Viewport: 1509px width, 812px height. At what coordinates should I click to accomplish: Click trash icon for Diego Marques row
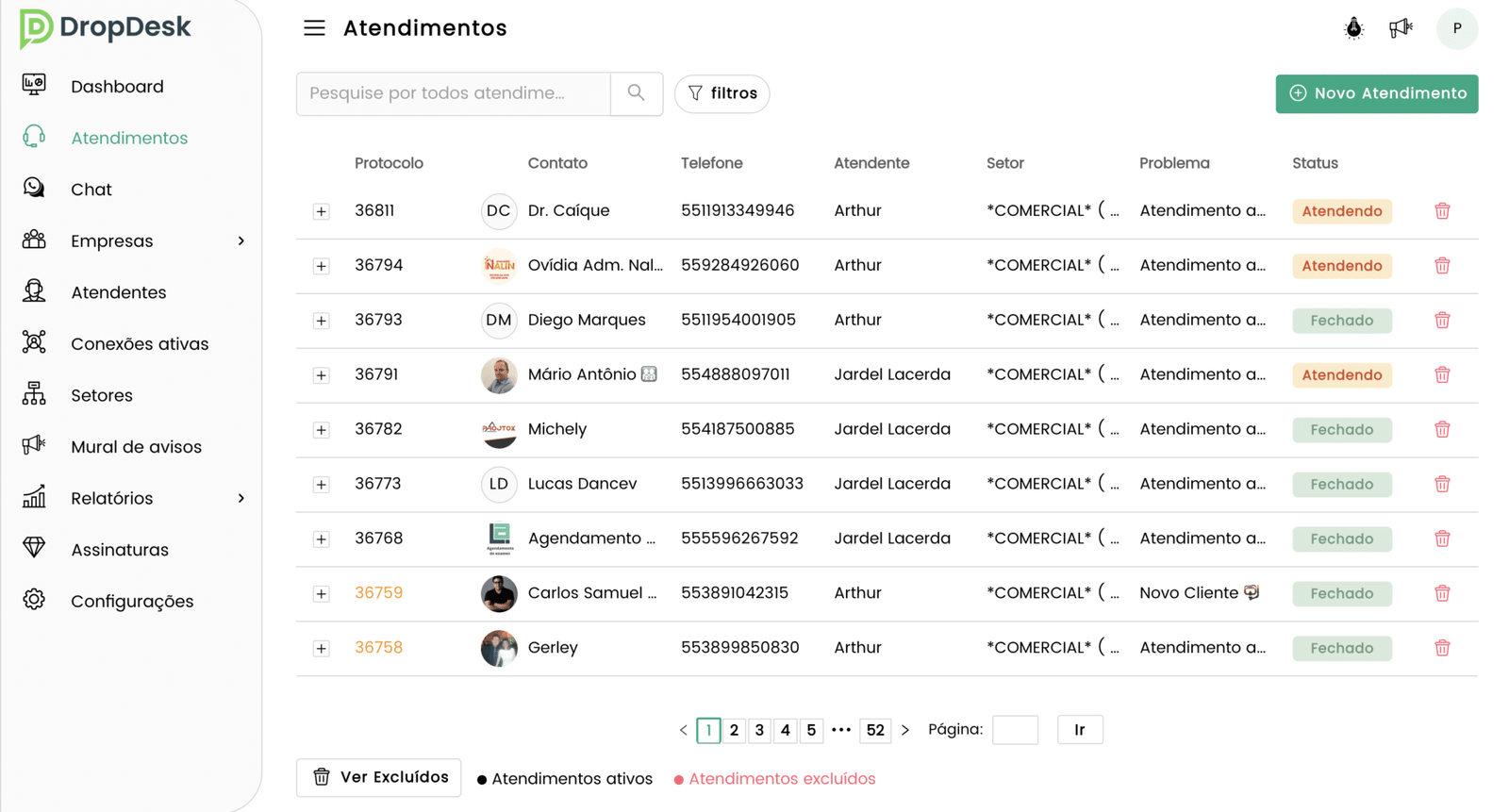(x=1442, y=321)
